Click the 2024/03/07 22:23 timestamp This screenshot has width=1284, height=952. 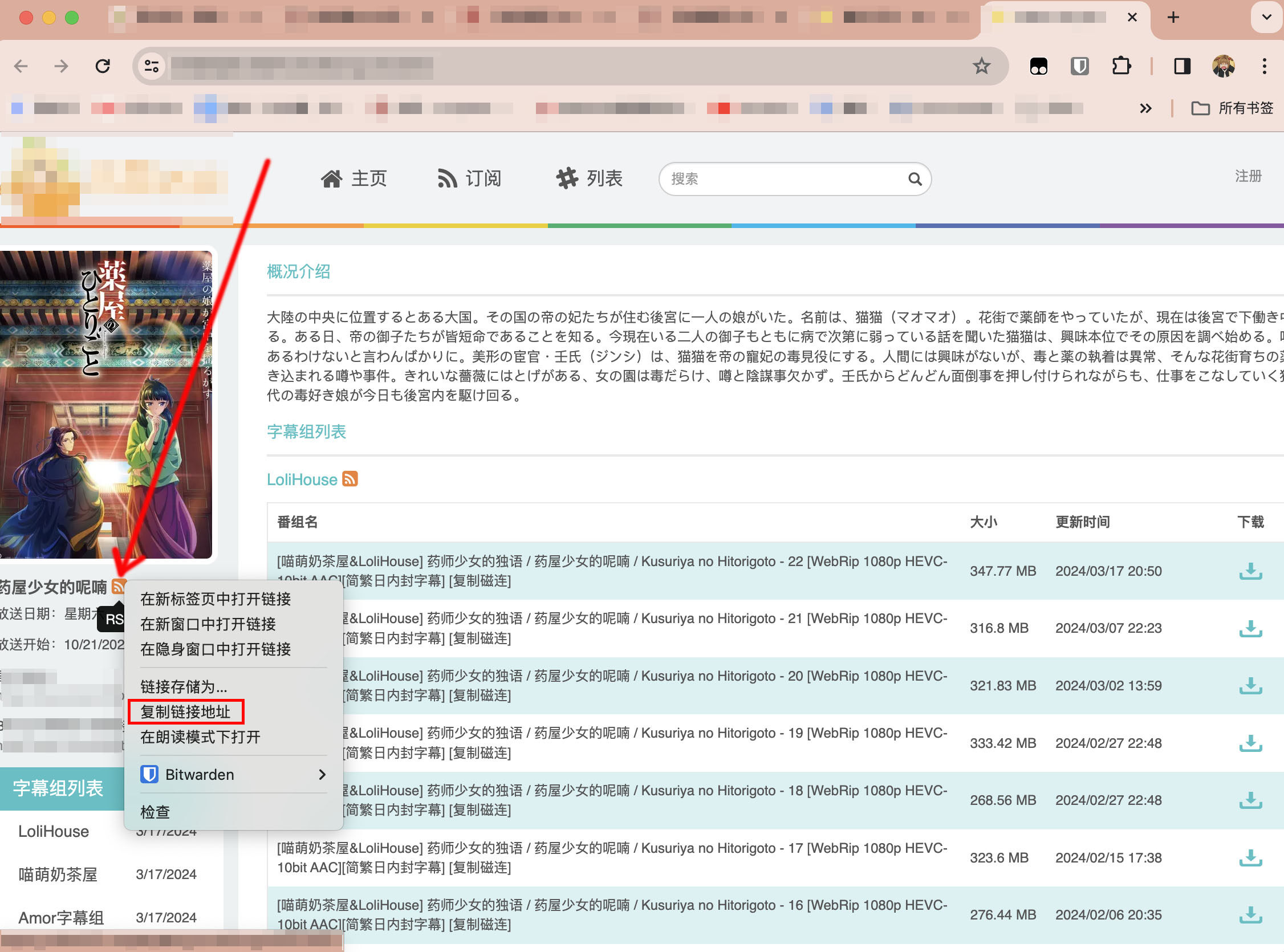pyautogui.click(x=1108, y=628)
